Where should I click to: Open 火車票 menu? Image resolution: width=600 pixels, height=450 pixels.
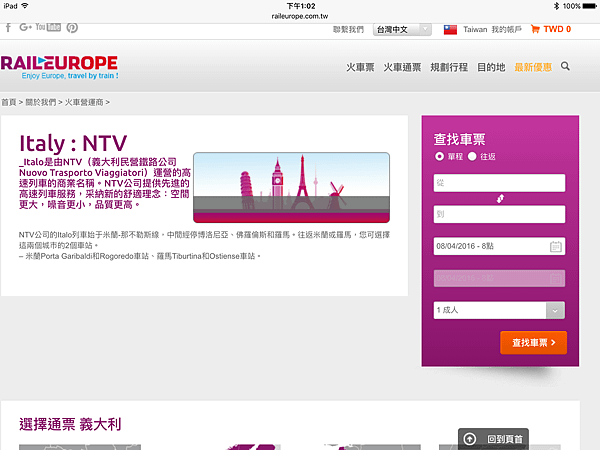pyautogui.click(x=360, y=67)
